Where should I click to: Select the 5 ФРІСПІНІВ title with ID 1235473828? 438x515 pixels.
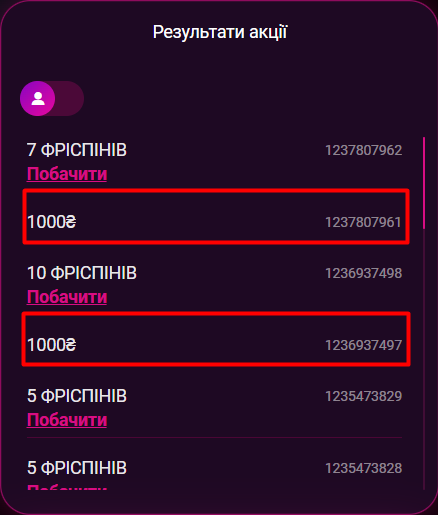tap(77, 468)
